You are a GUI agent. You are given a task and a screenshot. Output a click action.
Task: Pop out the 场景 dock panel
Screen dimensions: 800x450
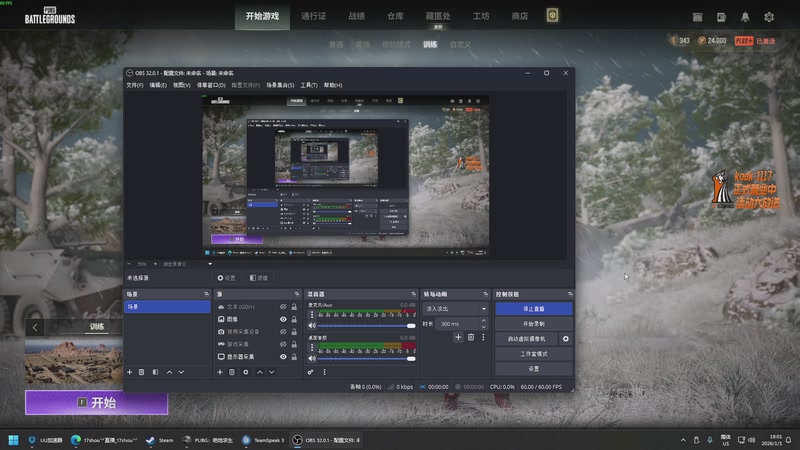click(207, 294)
